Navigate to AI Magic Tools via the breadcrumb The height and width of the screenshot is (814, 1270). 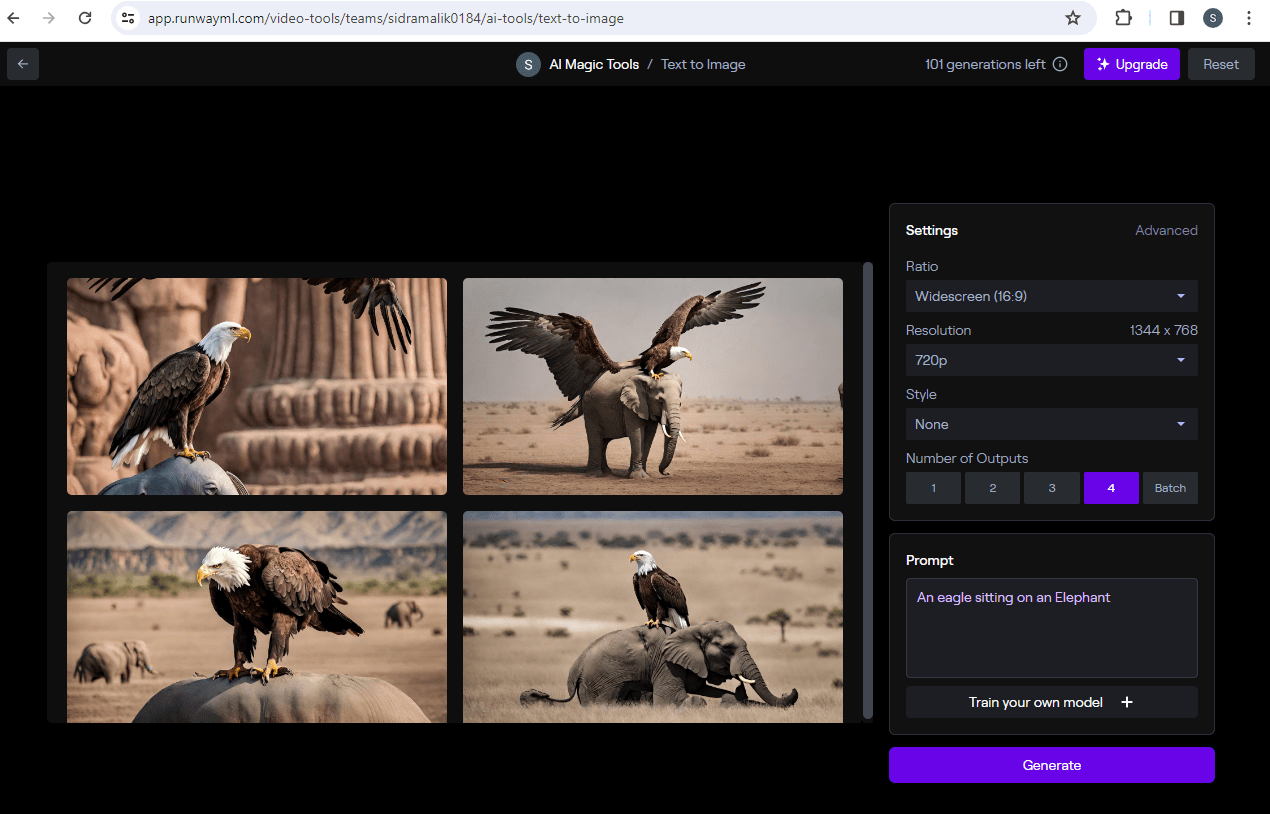click(x=593, y=64)
